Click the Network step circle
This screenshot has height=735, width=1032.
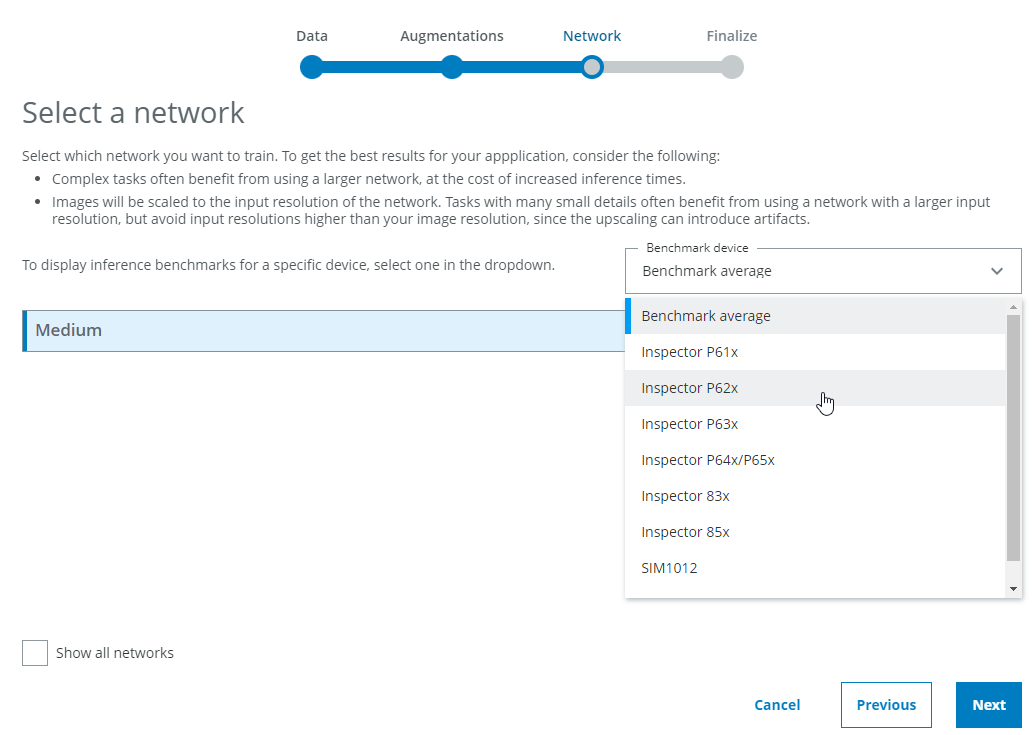(x=592, y=67)
